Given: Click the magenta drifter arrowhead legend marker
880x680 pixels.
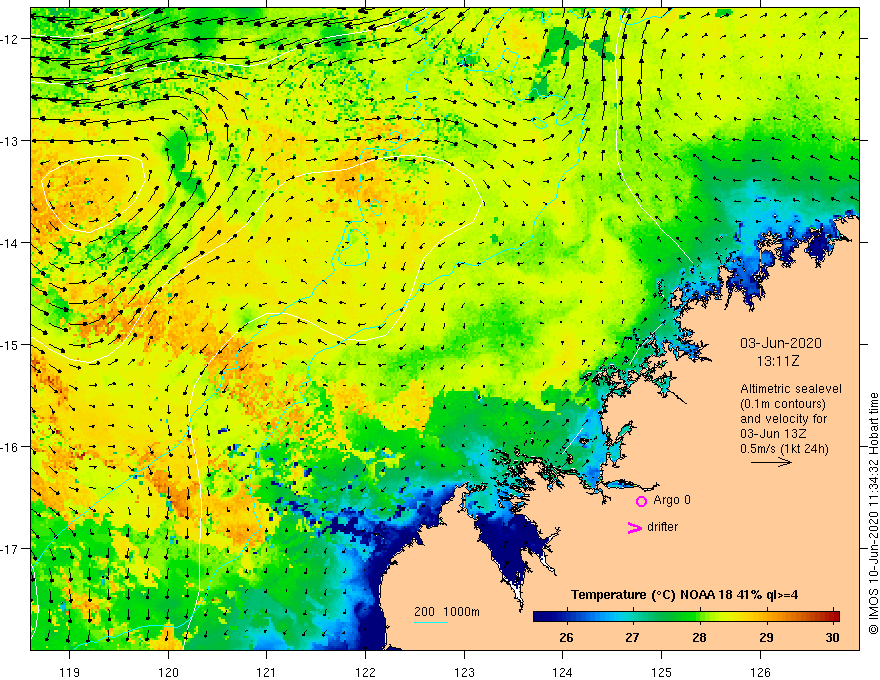Looking at the screenshot, I should [x=634, y=527].
